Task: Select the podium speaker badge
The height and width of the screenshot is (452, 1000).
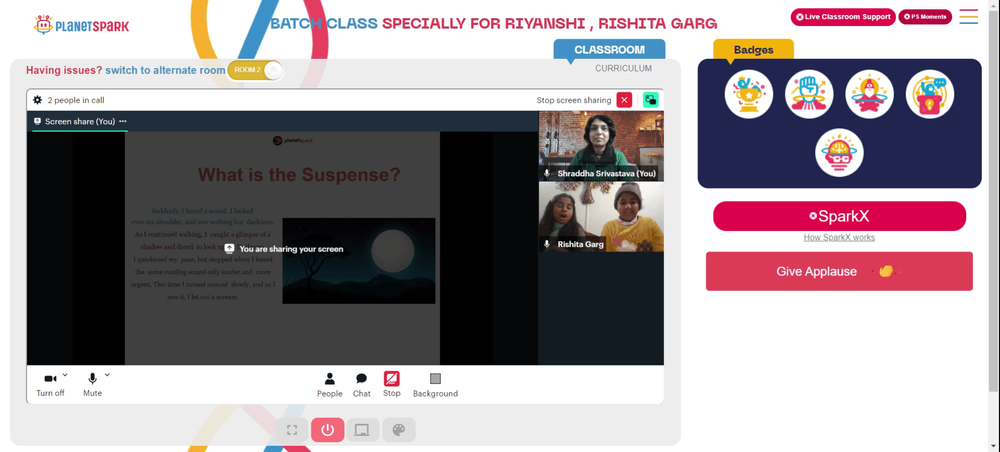Action: [930, 94]
